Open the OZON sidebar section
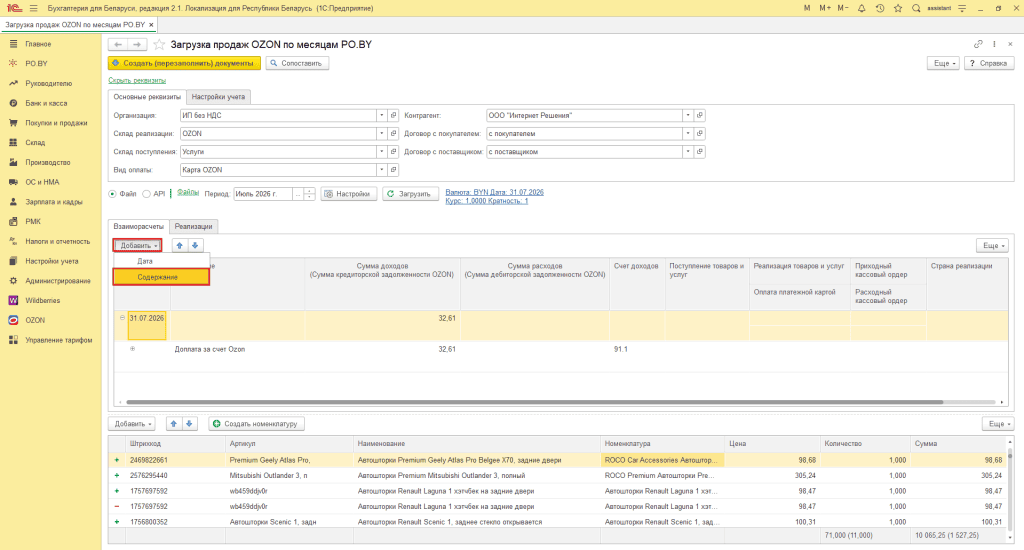This screenshot has height=550, width=1024. pyautogui.click(x=35, y=320)
